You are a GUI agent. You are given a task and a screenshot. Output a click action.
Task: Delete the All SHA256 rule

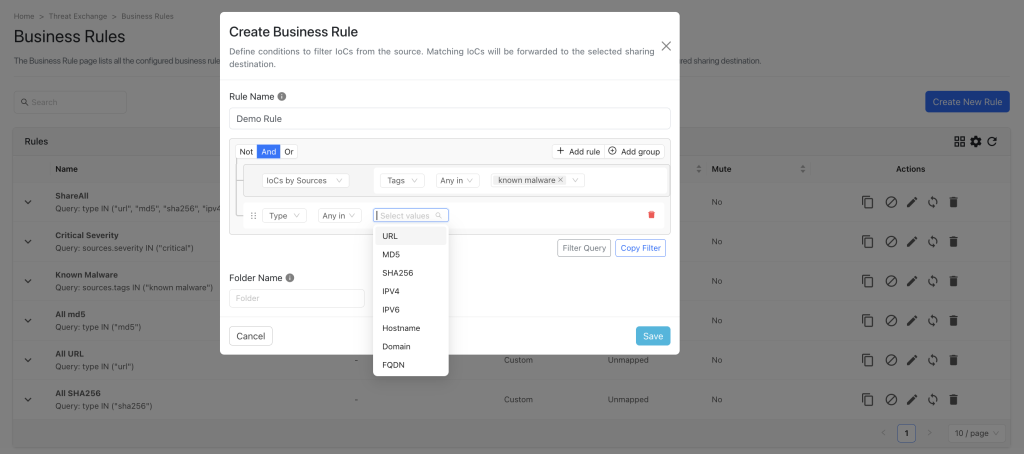tap(953, 400)
